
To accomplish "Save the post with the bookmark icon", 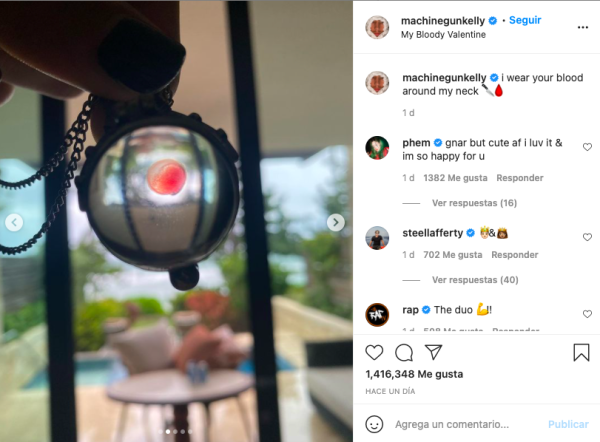I will 581,352.
